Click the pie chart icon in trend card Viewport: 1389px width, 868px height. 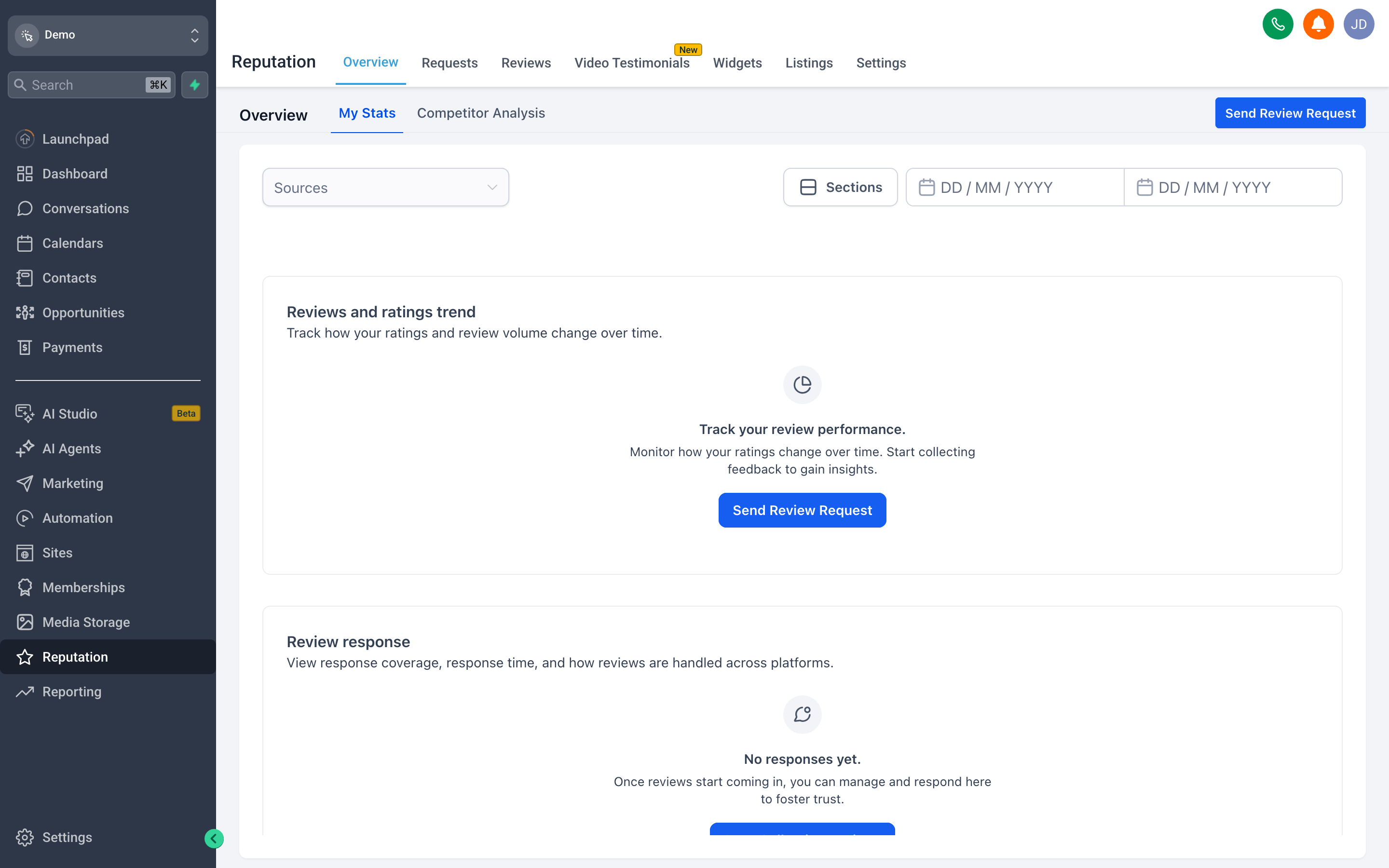click(x=802, y=385)
